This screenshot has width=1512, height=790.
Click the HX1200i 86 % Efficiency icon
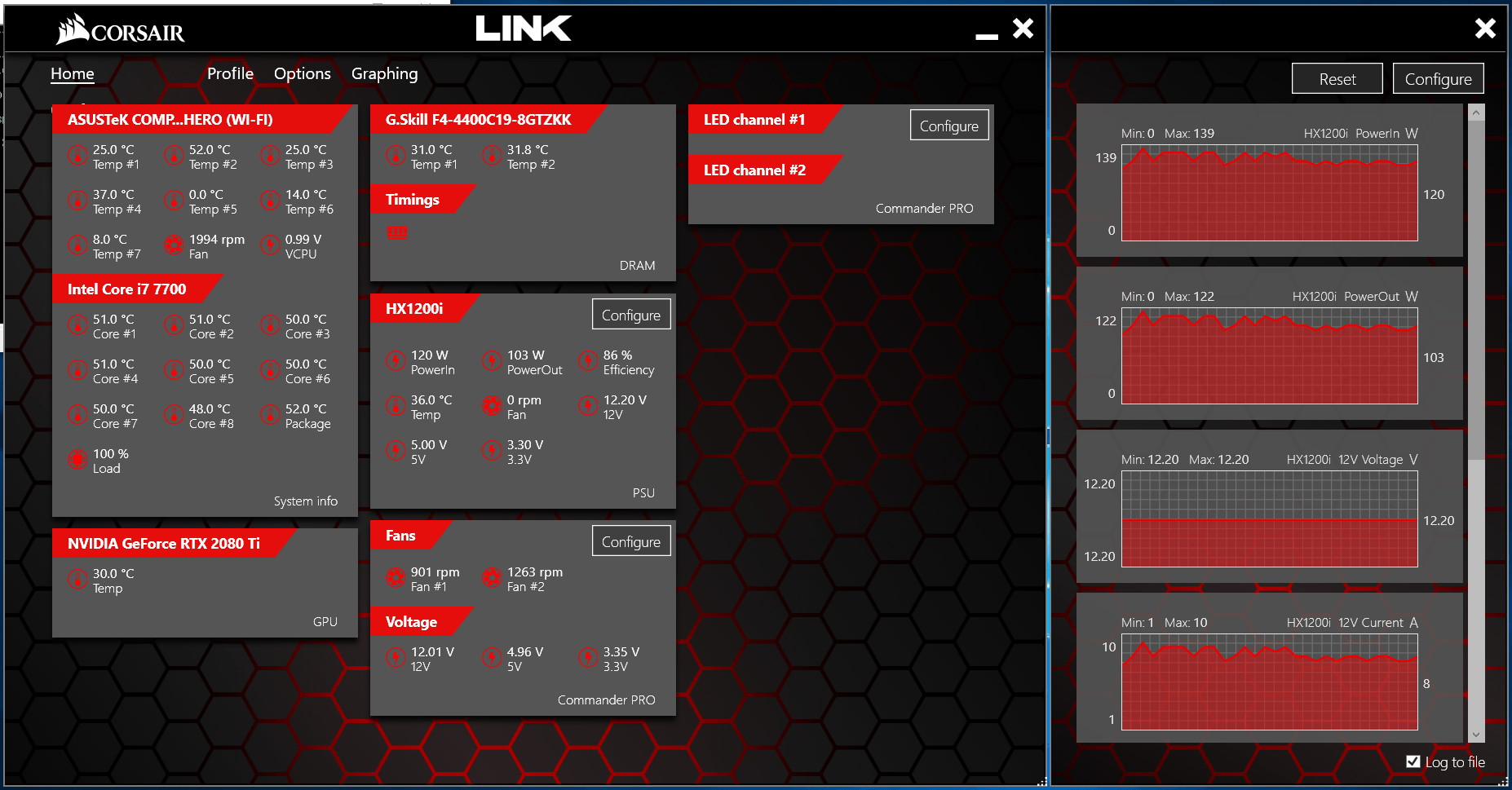(x=588, y=360)
